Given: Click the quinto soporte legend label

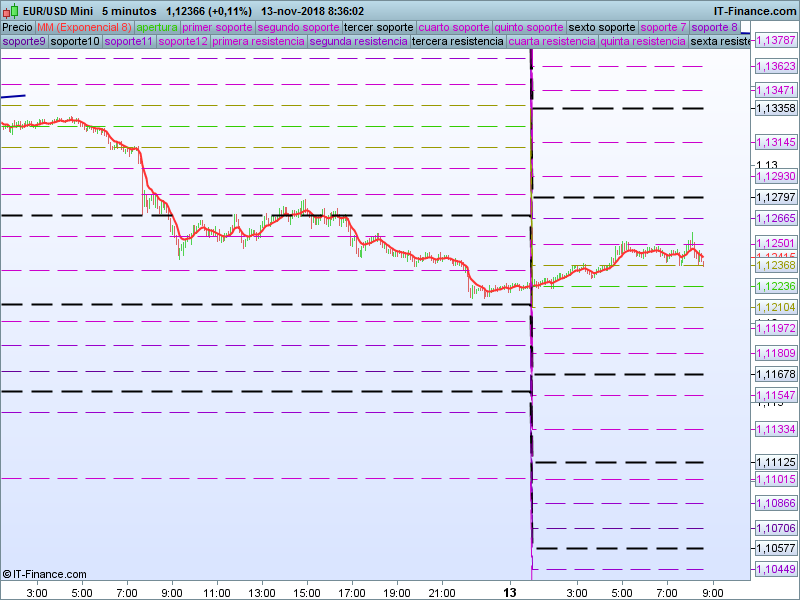Looking at the screenshot, I should [529, 27].
